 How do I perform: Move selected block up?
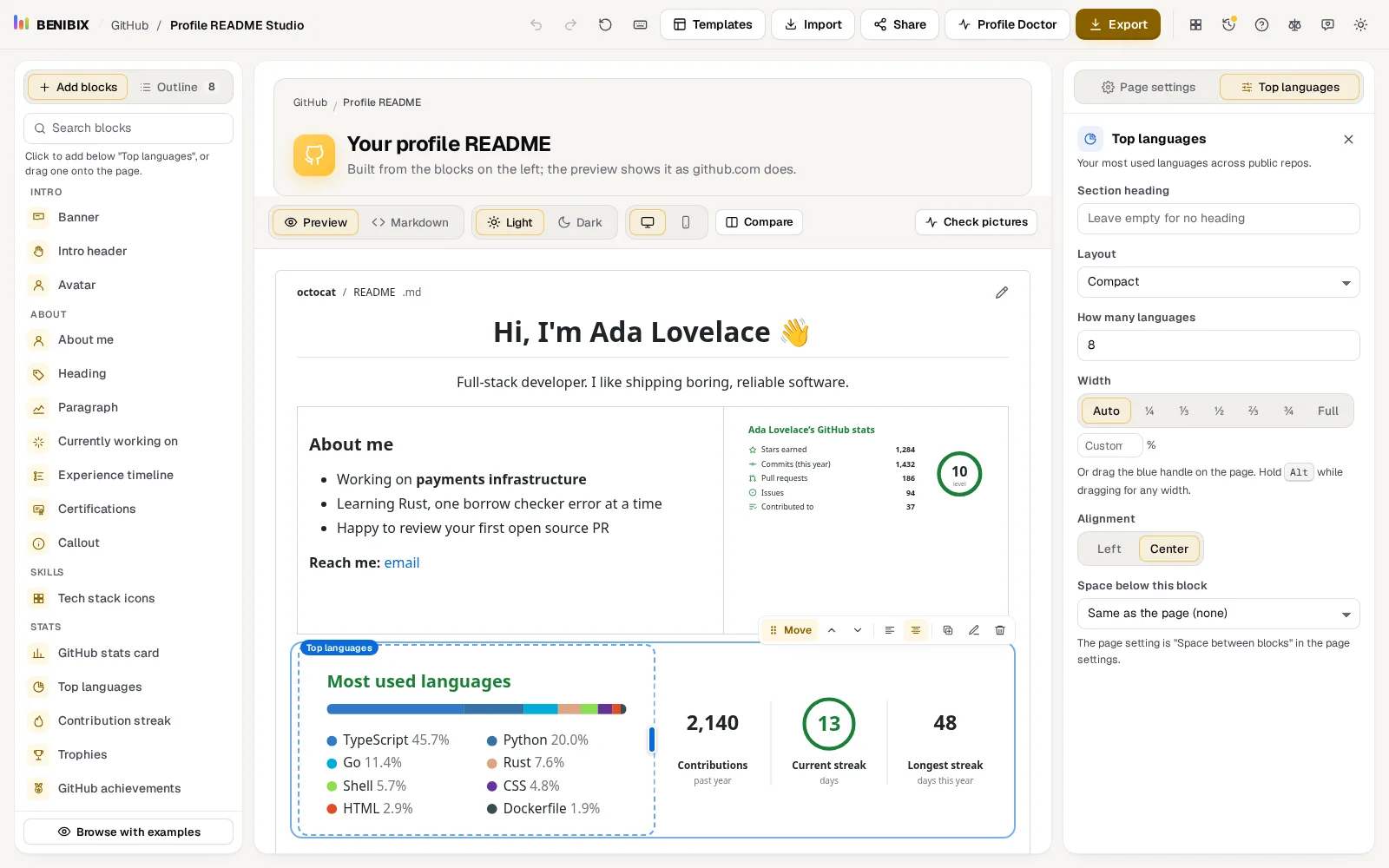832,630
